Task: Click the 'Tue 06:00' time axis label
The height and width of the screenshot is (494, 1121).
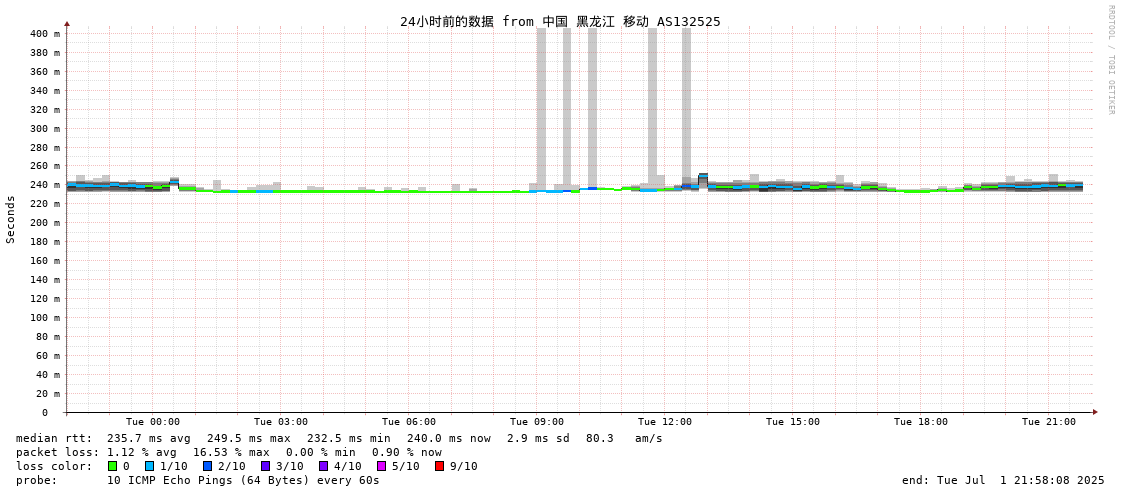Action: pos(409,422)
